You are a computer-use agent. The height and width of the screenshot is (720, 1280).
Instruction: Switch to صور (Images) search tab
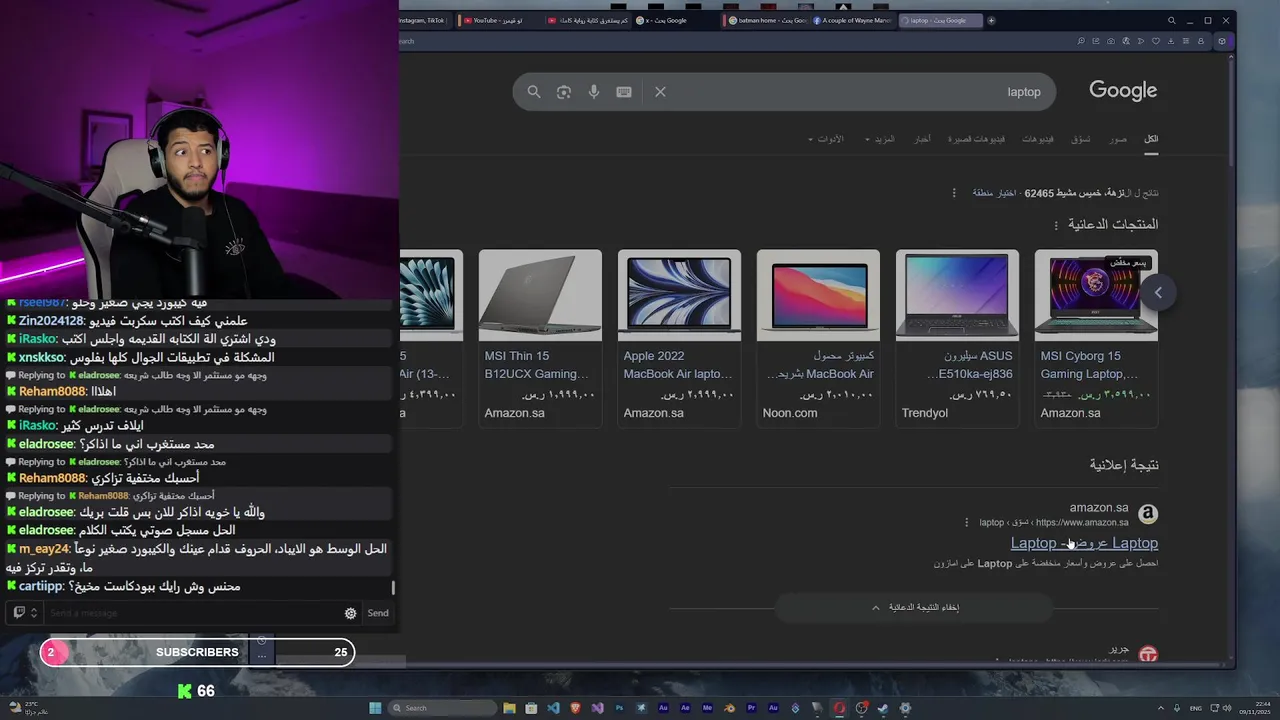[1118, 139]
